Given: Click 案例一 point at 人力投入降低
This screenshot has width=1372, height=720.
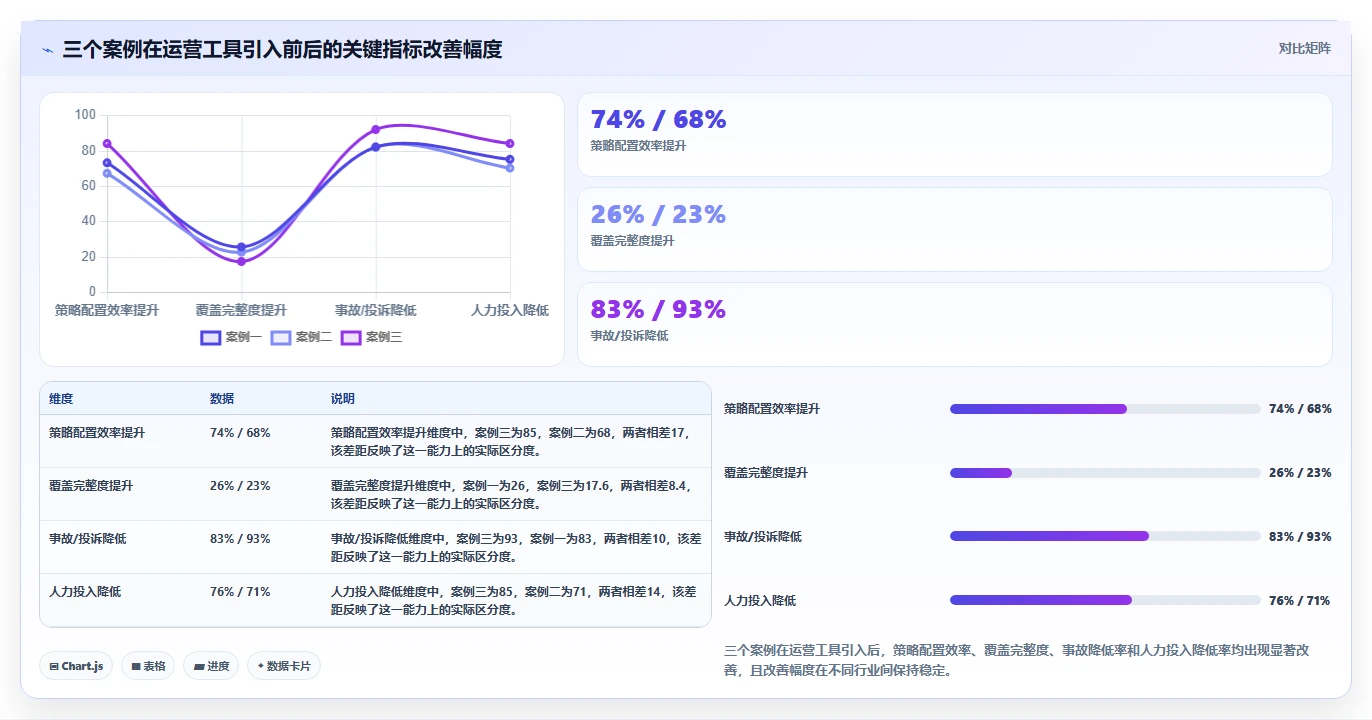Looking at the screenshot, I should 510,159.
